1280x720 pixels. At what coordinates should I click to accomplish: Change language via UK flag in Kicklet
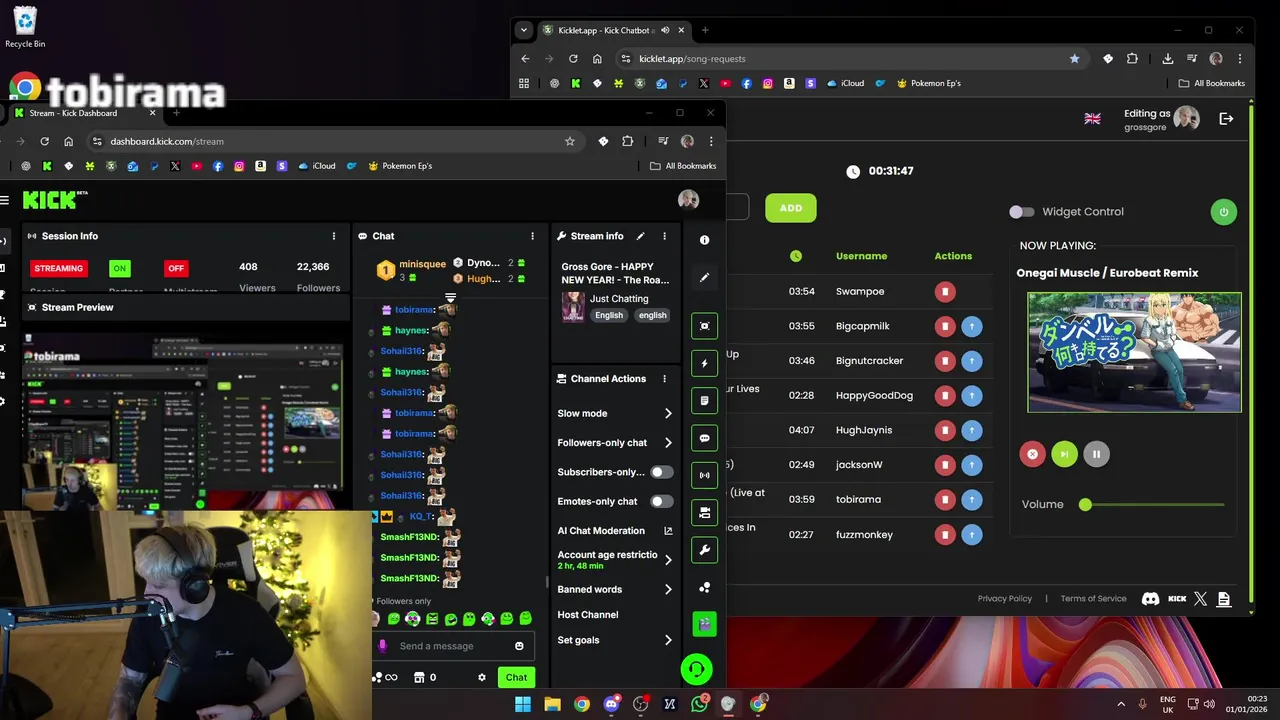click(x=1093, y=118)
